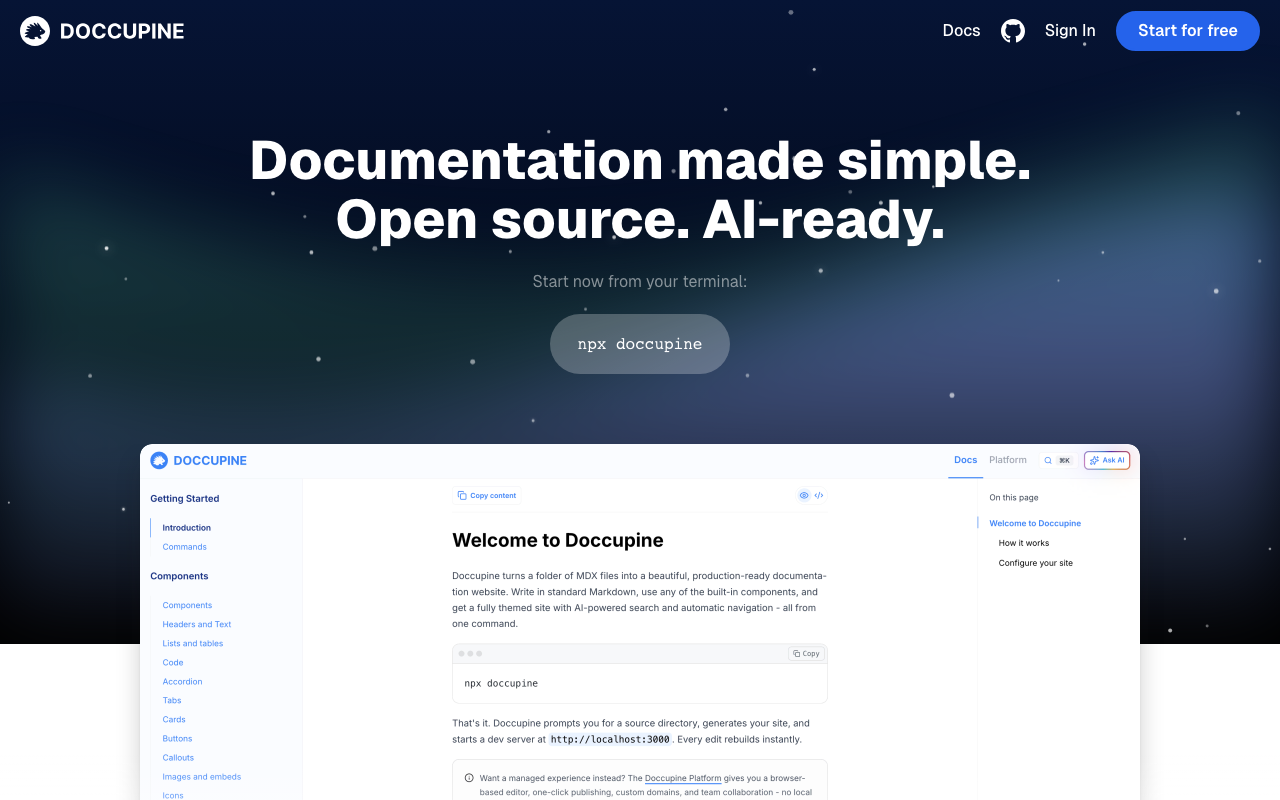Click the "Start now from your terminal:" text

[640, 282]
